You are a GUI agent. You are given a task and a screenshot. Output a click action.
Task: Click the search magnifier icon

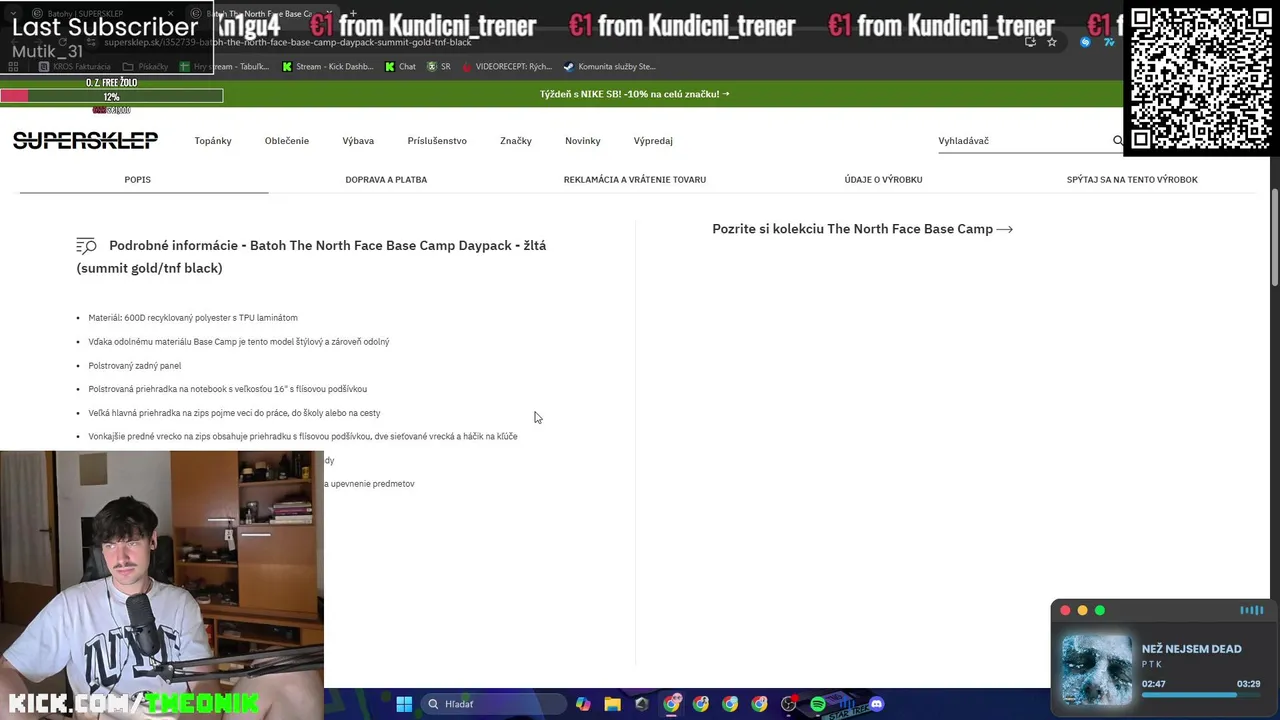(x=1118, y=141)
